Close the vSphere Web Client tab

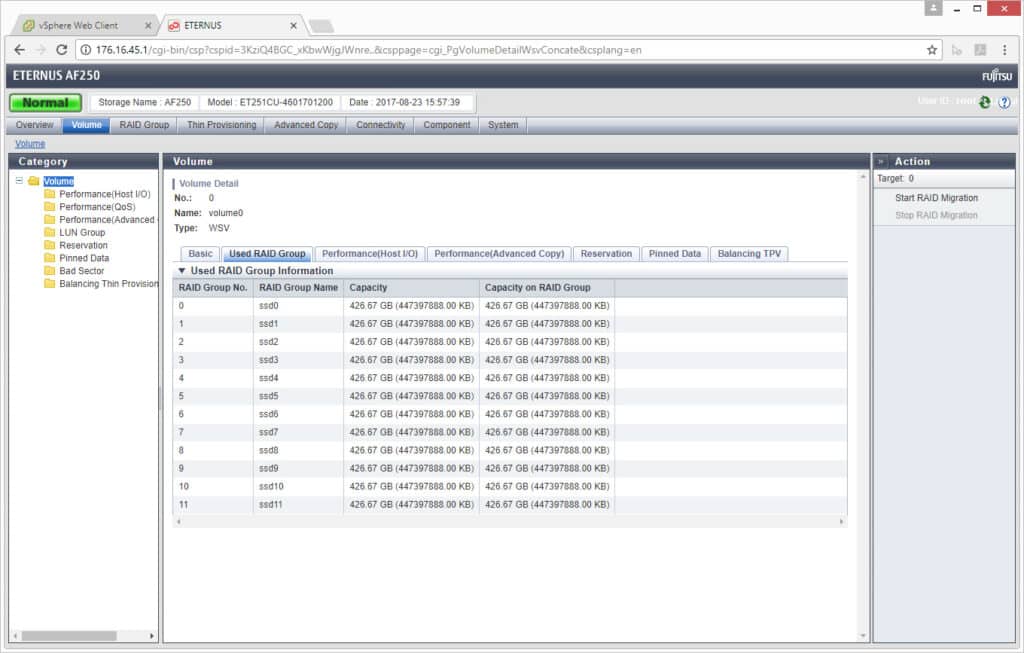[x=148, y=25]
